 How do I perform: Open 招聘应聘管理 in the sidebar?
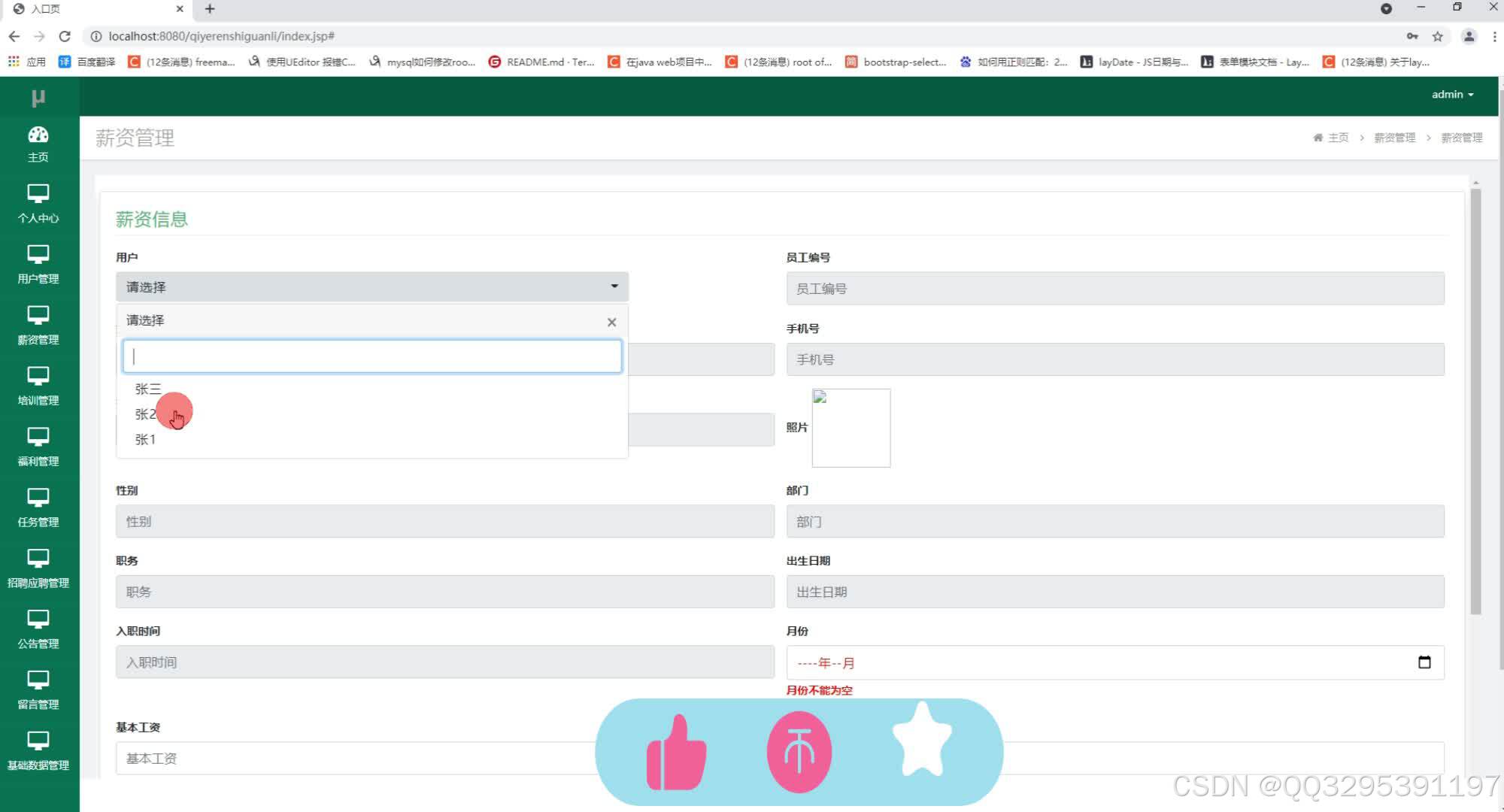click(x=38, y=569)
